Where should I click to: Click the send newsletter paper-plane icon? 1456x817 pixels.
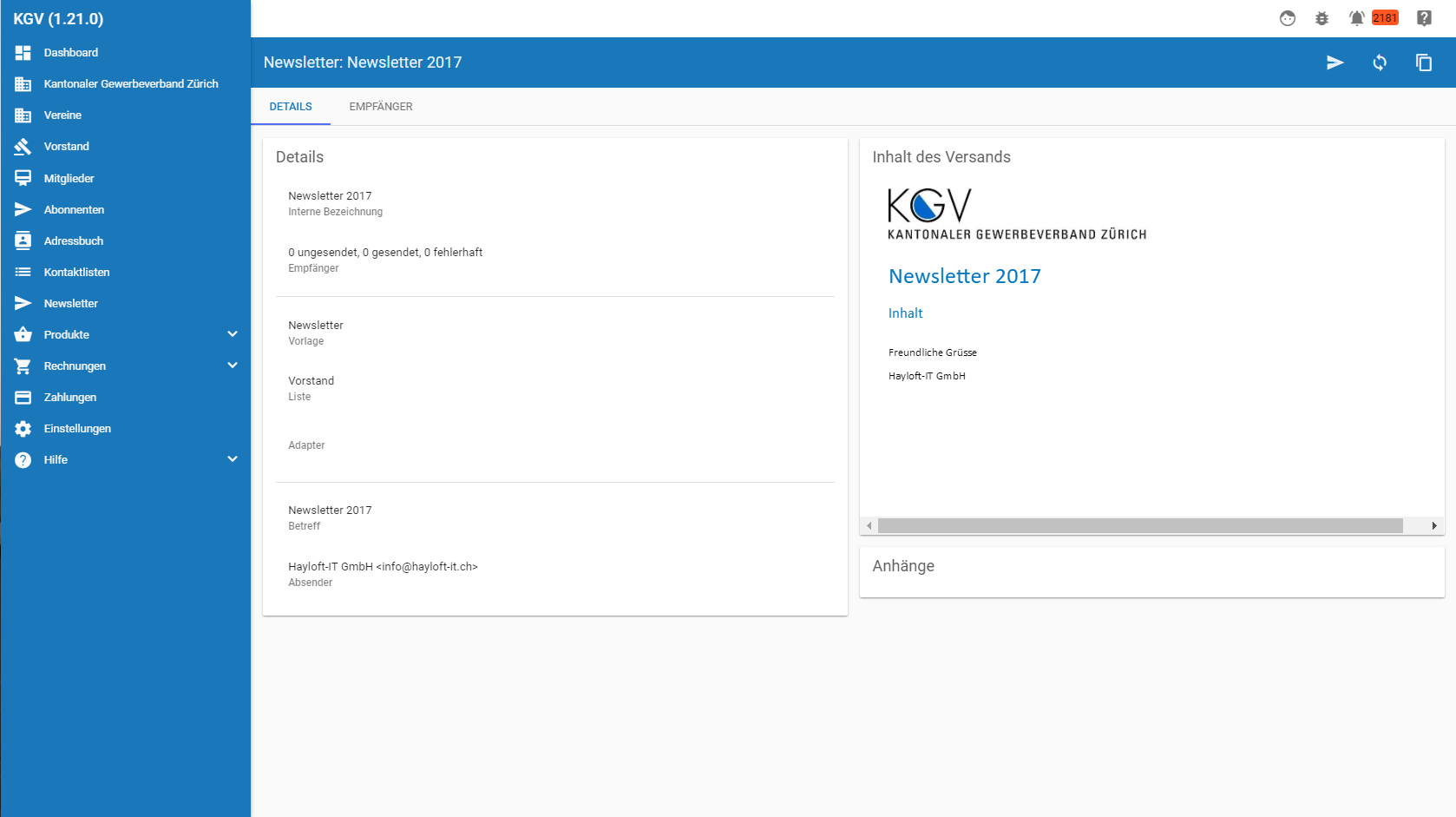click(1335, 63)
